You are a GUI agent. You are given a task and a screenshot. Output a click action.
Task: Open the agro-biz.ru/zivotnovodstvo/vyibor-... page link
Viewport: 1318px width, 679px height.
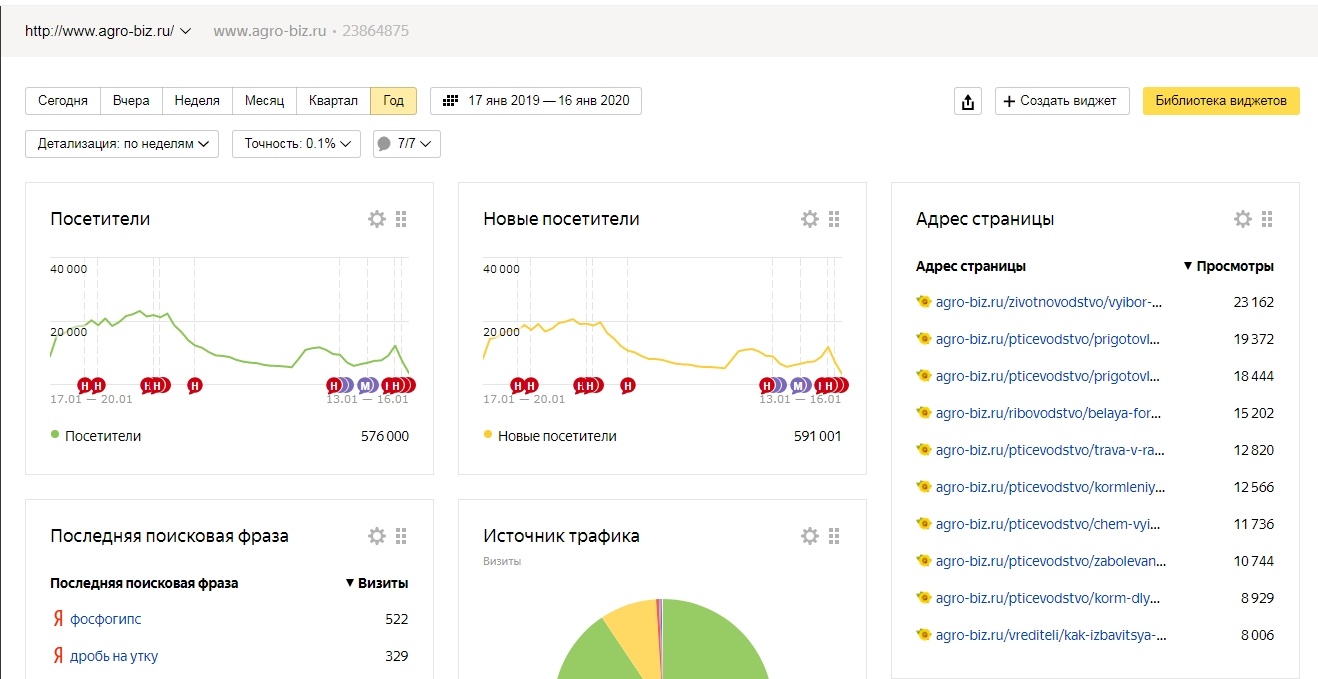click(x=1049, y=302)
